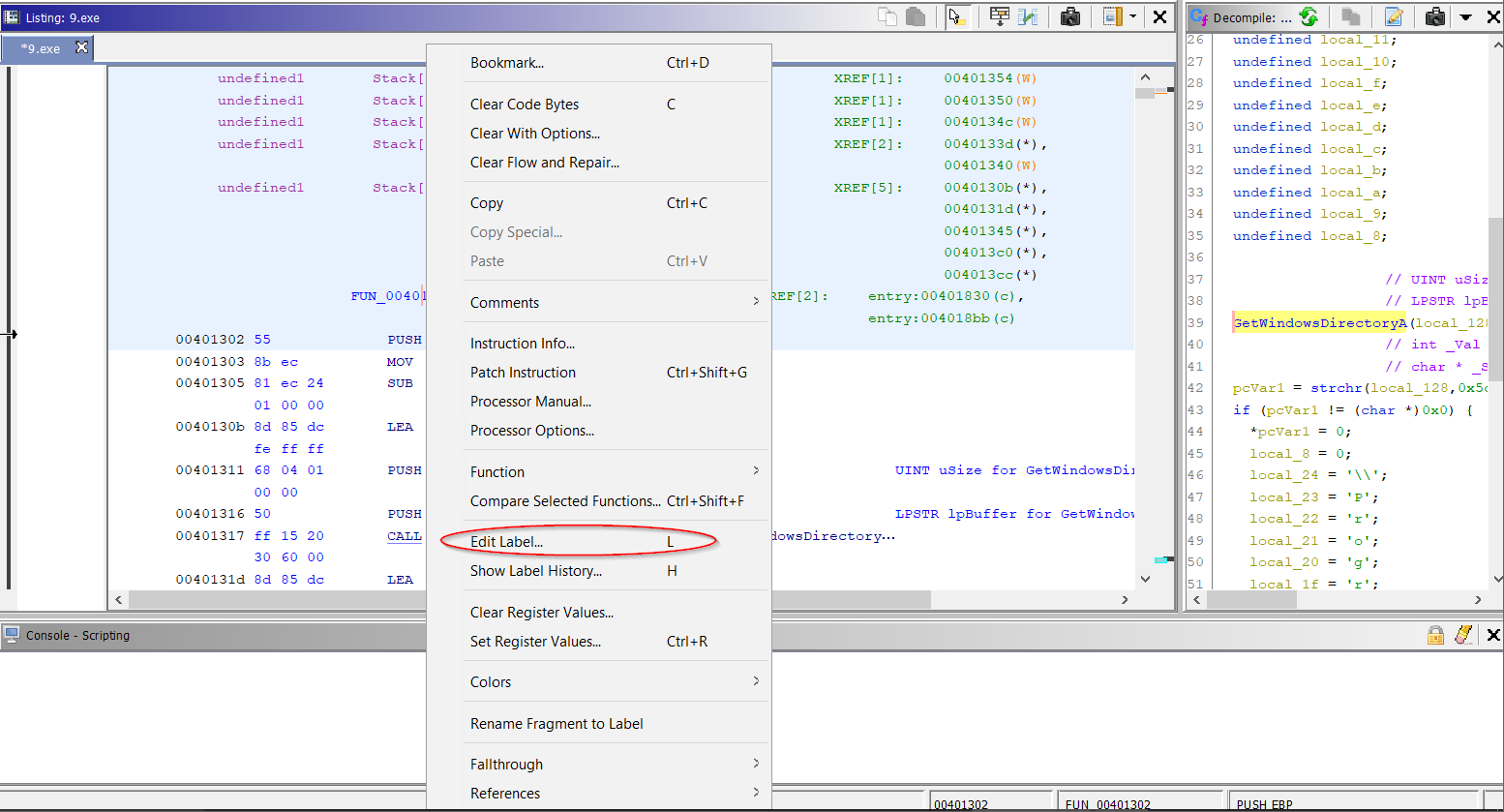Image resolution: width=1504 pixels, height=812 pixels.
Task: Click the Listing cursor/mouse hover mode icon
Action: (957, 16)
